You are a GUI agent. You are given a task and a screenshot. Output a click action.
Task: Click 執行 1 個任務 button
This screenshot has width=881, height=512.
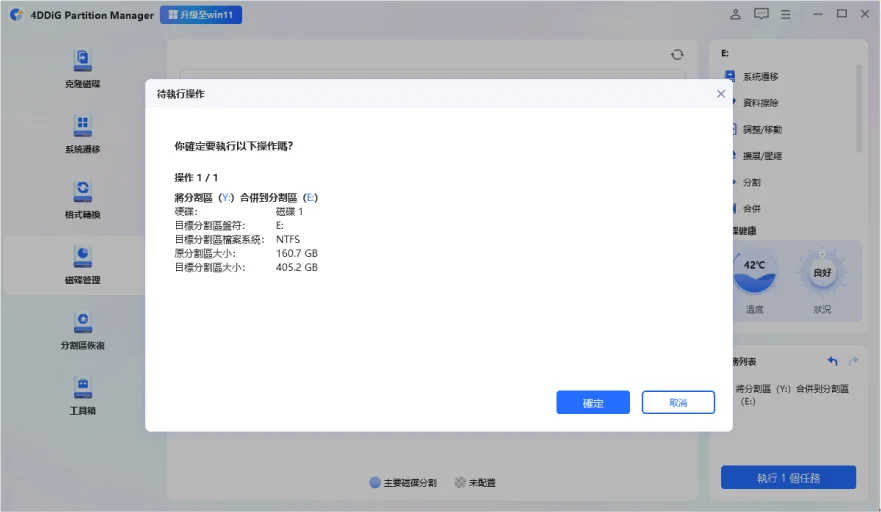click(x=788, y=478)
